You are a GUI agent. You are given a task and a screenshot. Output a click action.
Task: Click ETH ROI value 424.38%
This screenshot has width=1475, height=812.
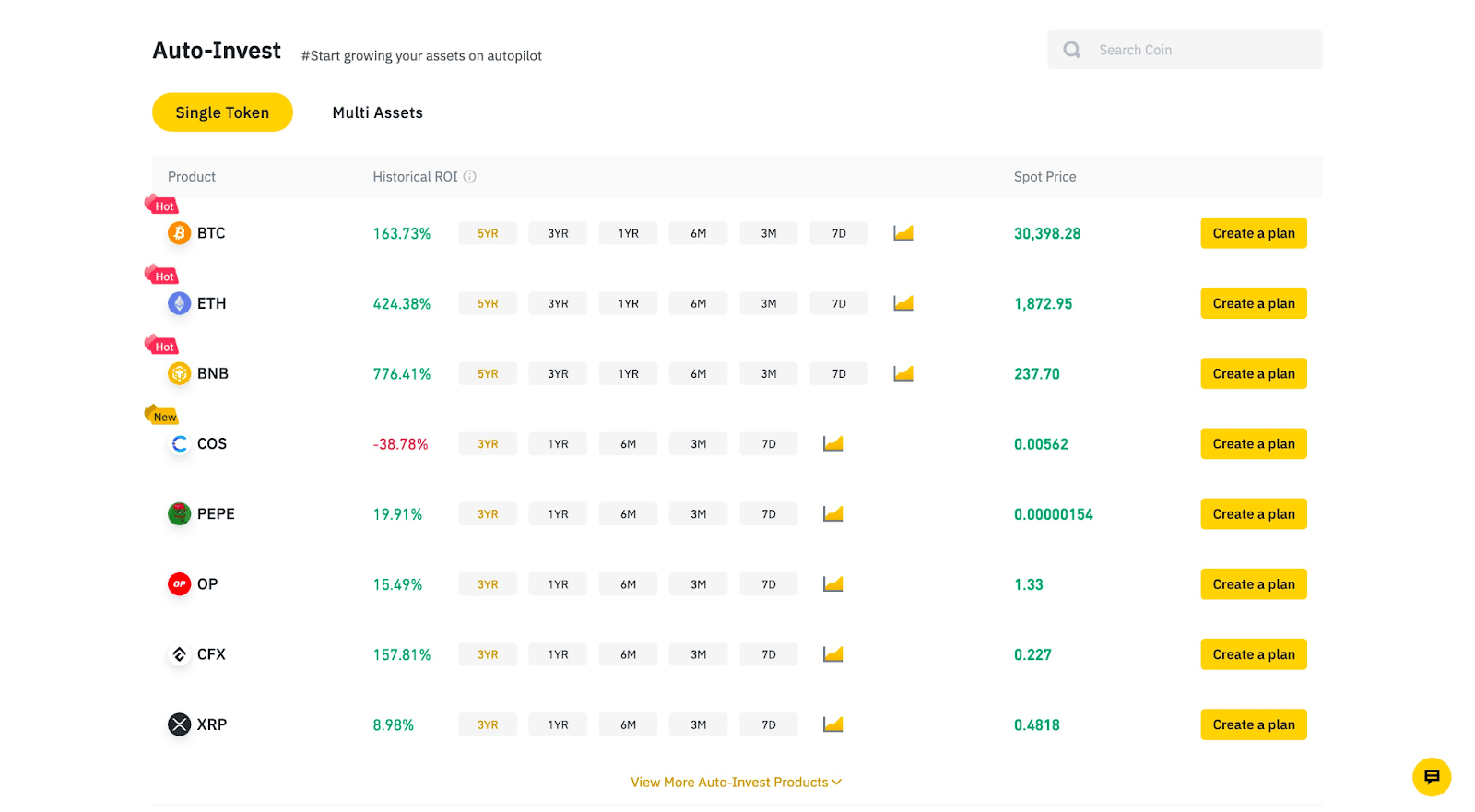point(401,303)
